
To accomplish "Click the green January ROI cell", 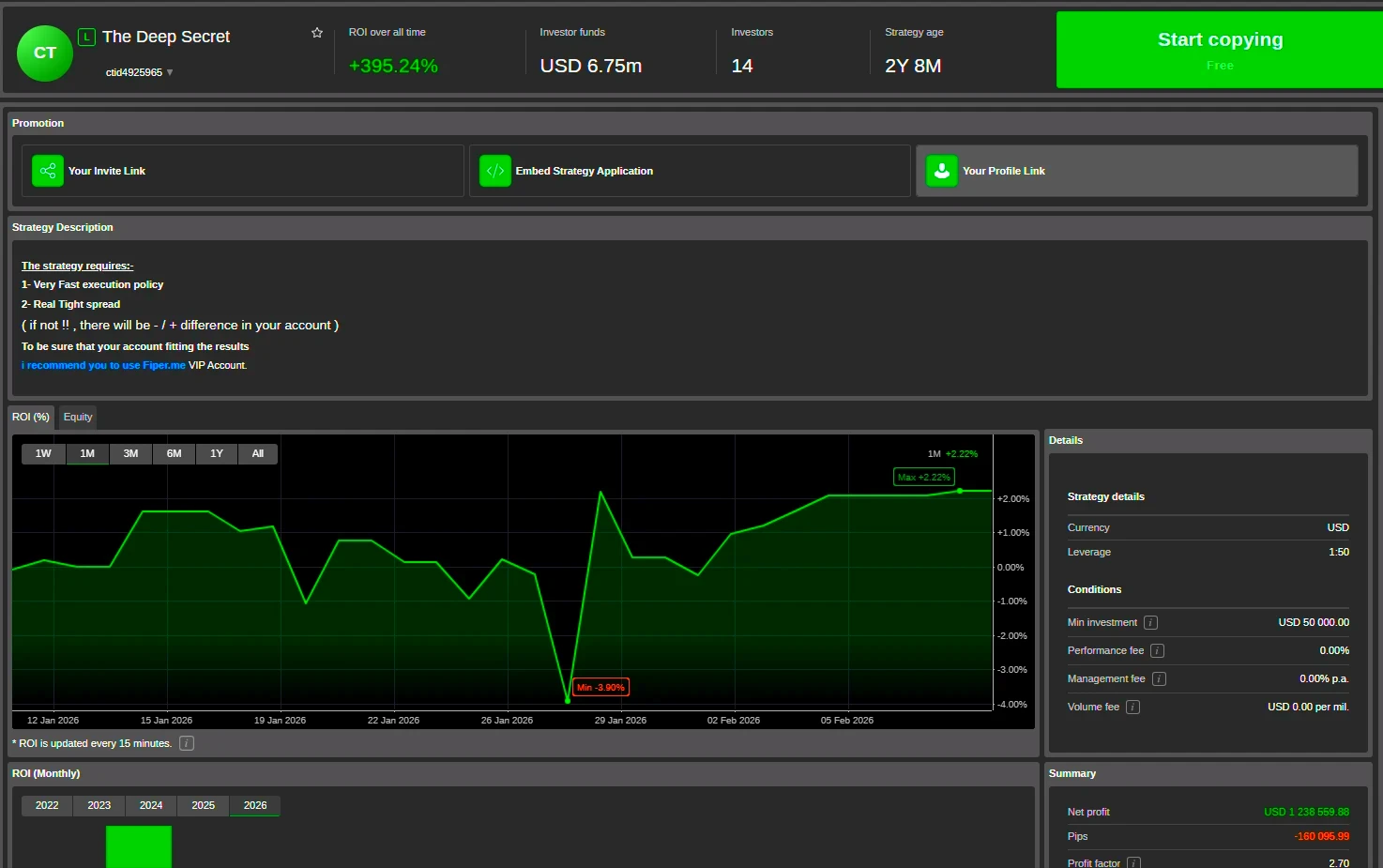I will click(x=138, y=846).
